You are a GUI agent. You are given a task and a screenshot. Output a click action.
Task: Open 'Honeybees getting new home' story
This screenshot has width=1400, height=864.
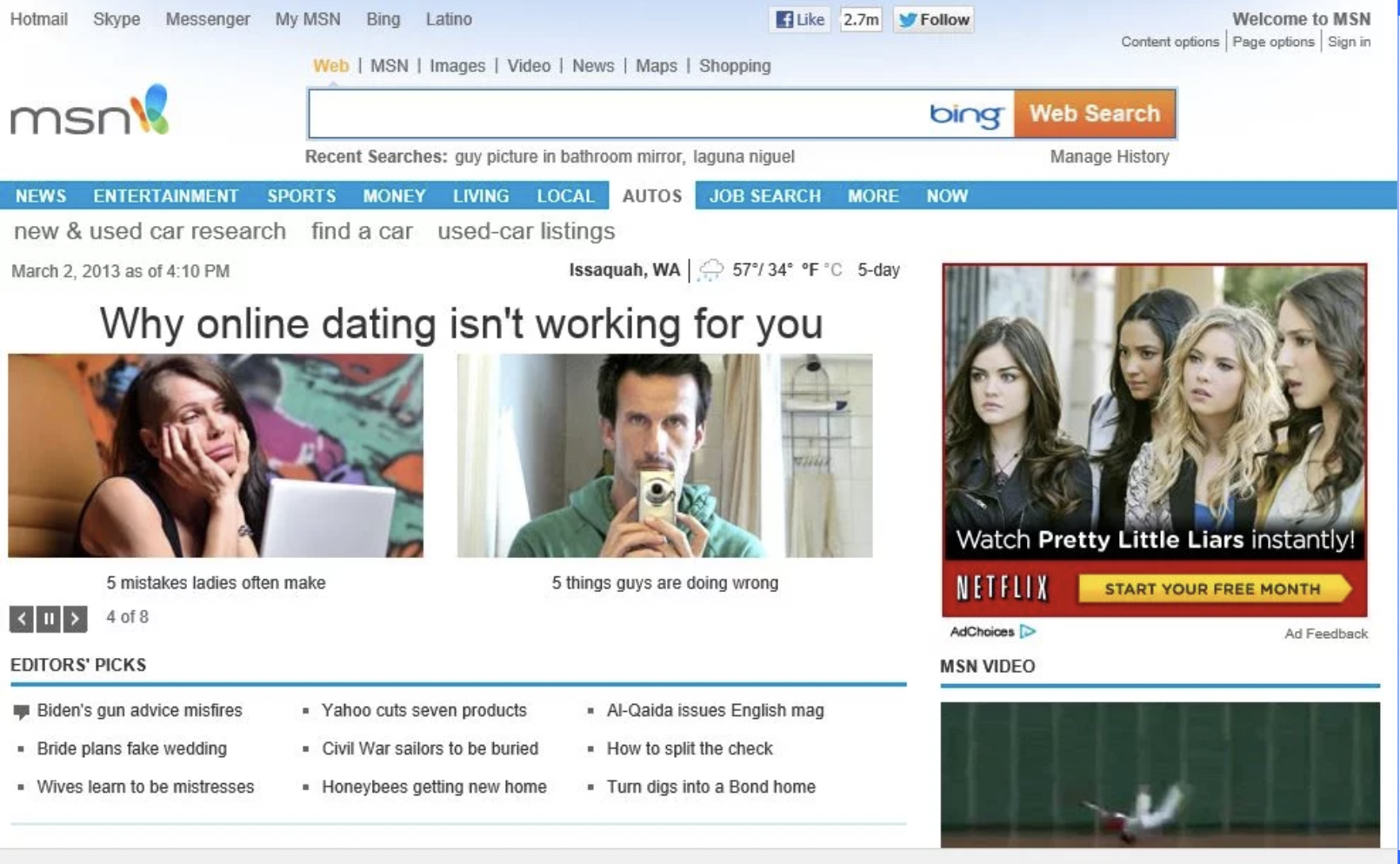pos(434,788)
